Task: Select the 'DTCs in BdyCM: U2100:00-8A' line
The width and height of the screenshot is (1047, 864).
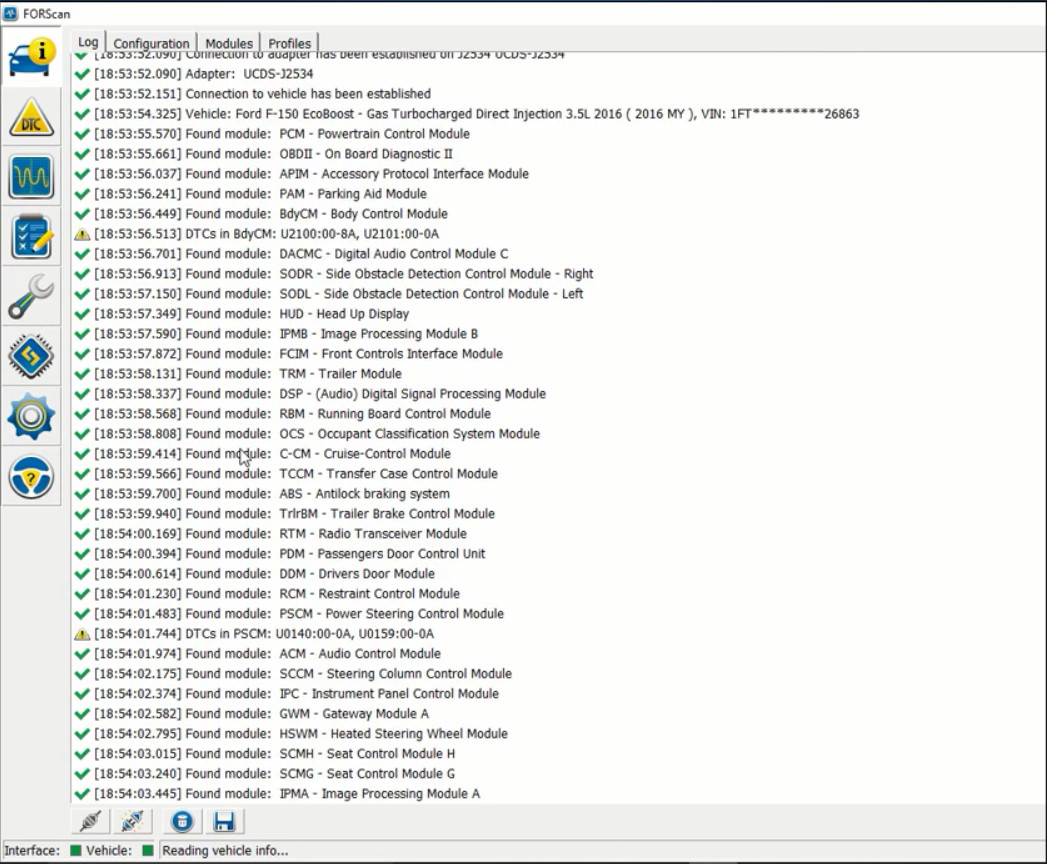Action: point(266,234)
